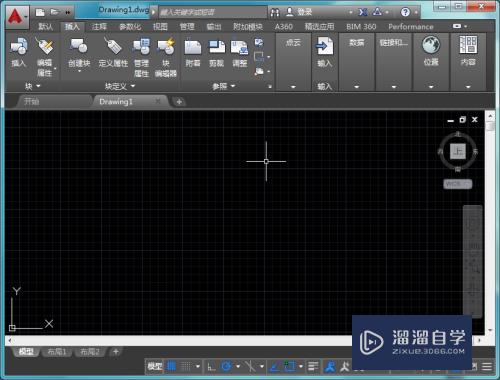
Task: Toggle the object snap square status icon
Action: 290,366
